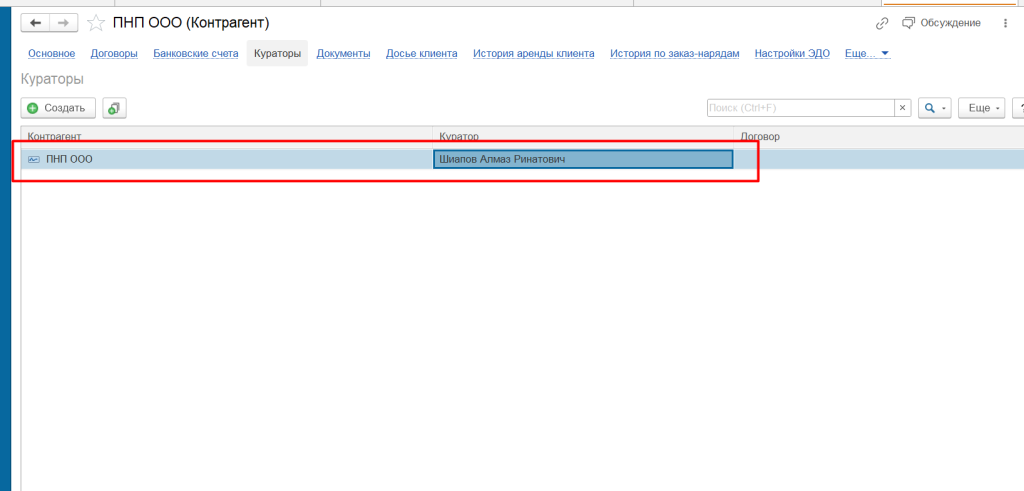1024x491 pixels.
Task: Go to История аренды клиента tab
Action: pyautogui.click(x=534, y=54)
